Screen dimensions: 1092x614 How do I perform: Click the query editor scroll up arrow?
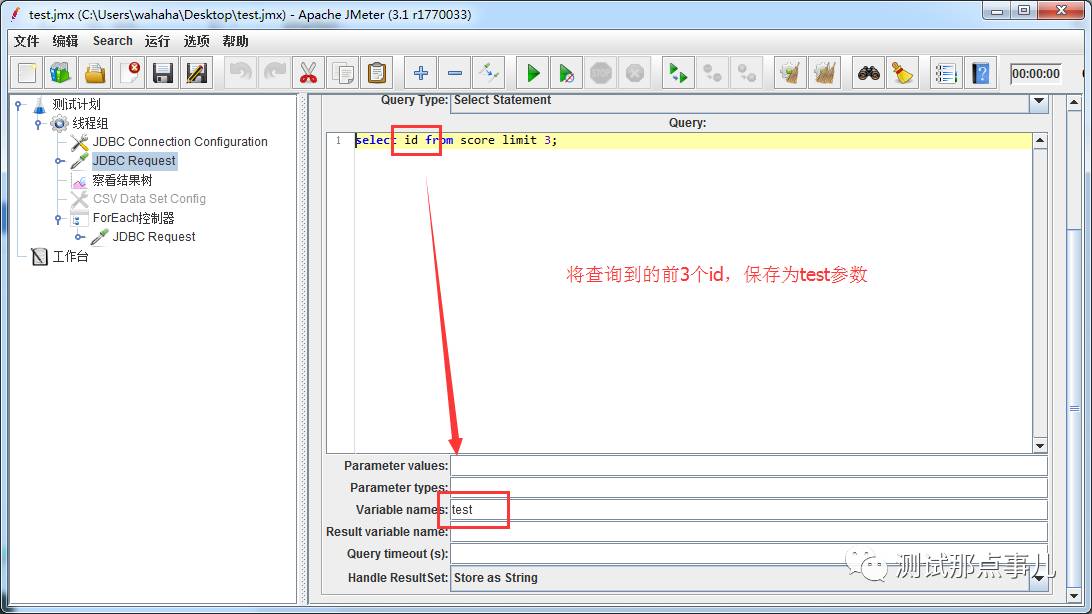1040,141
